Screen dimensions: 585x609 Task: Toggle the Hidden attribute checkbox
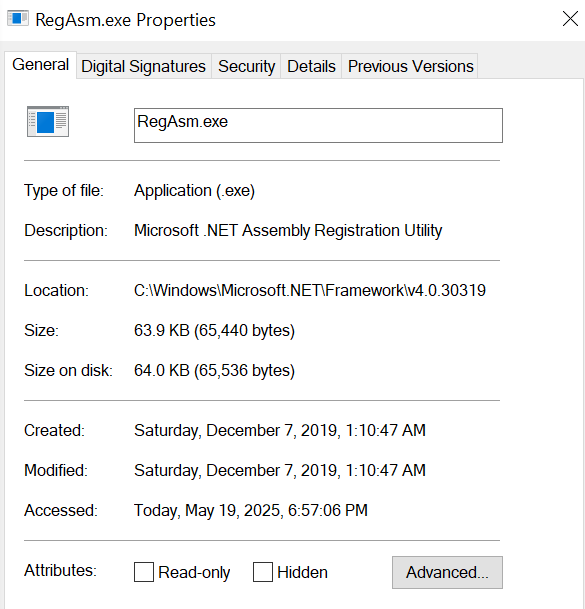(263, 572)
